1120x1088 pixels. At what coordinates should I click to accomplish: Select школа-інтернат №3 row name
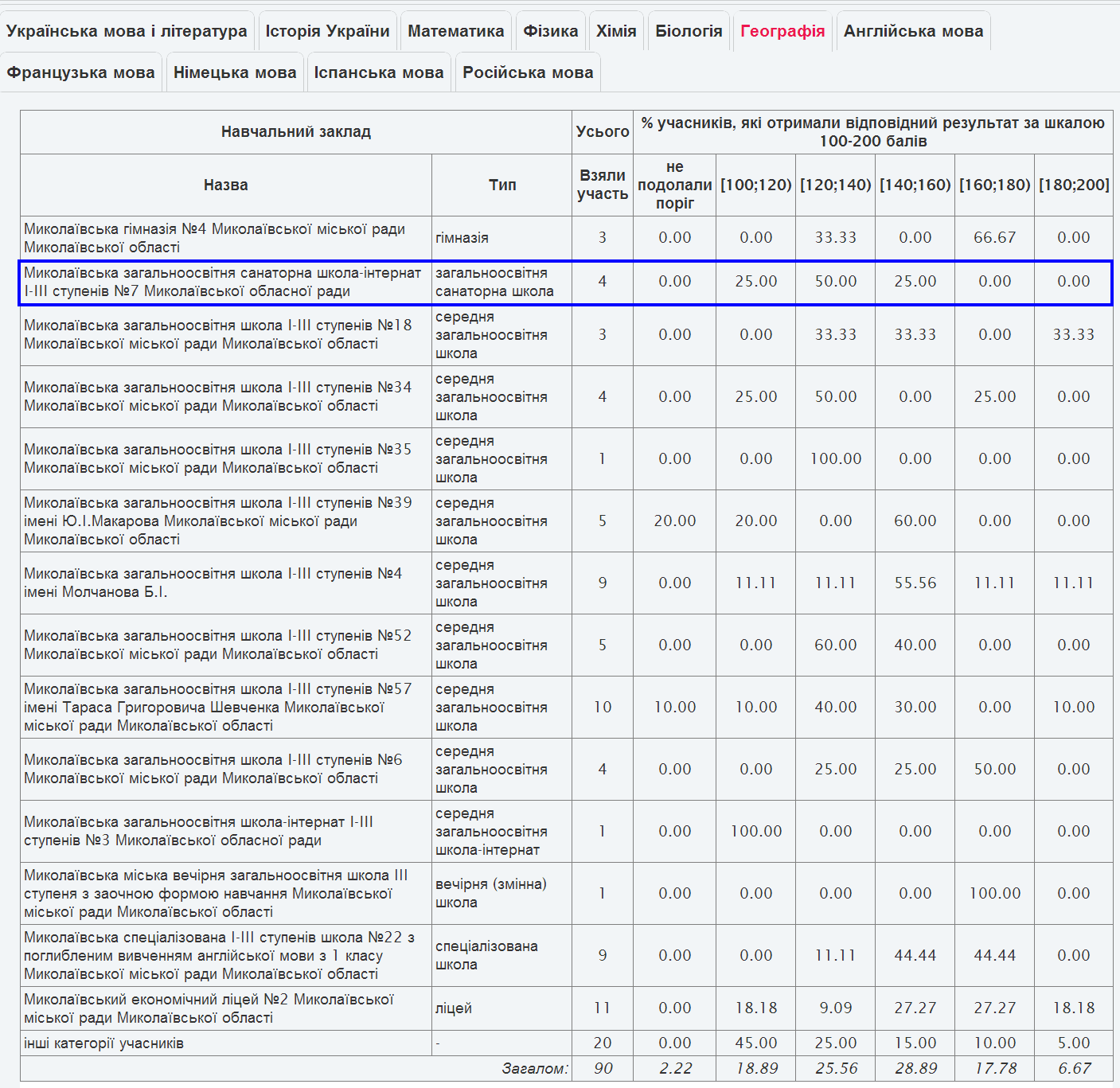199,832
